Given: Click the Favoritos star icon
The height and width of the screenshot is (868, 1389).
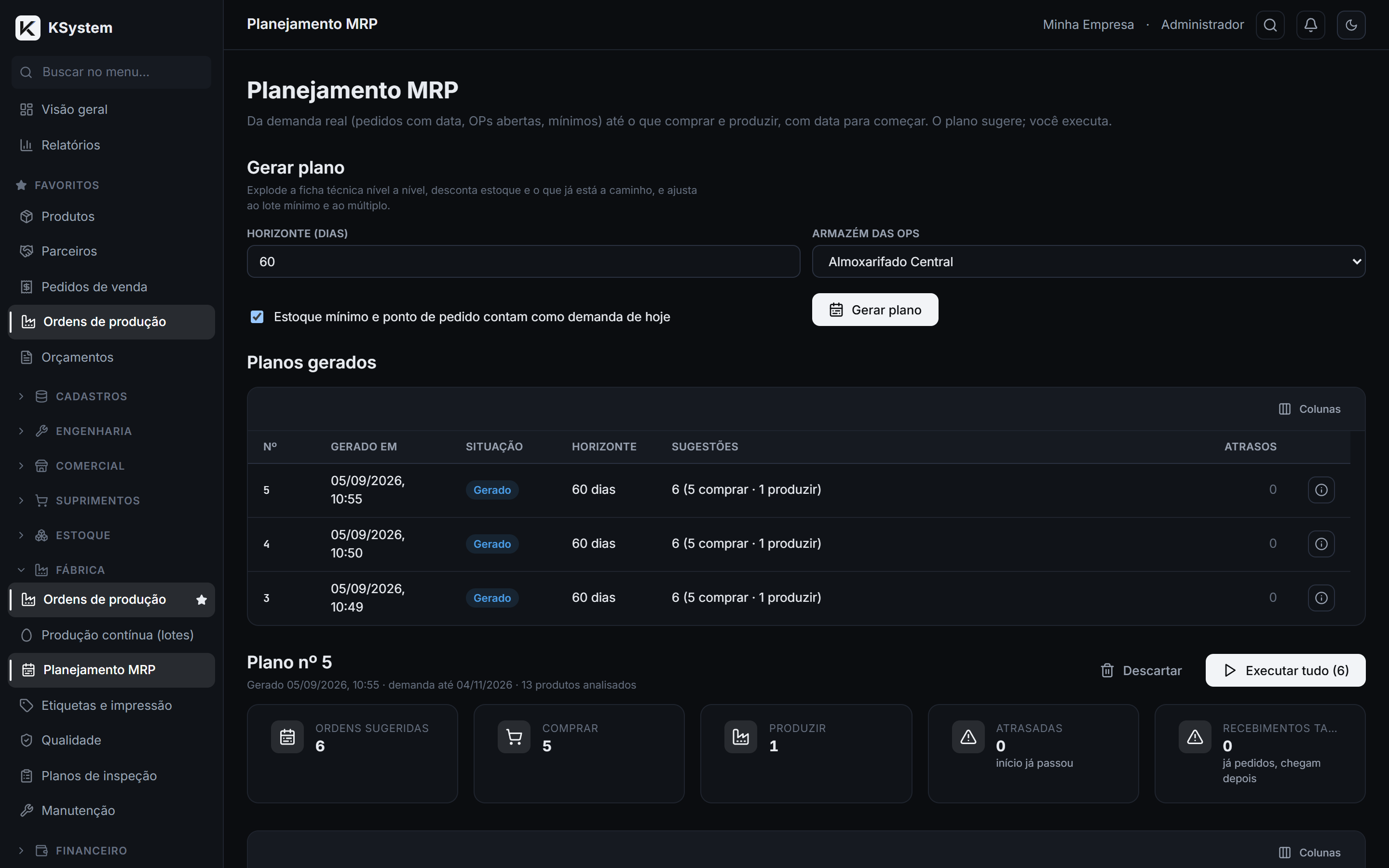Looking at the screenshot, I should (21, 185).
